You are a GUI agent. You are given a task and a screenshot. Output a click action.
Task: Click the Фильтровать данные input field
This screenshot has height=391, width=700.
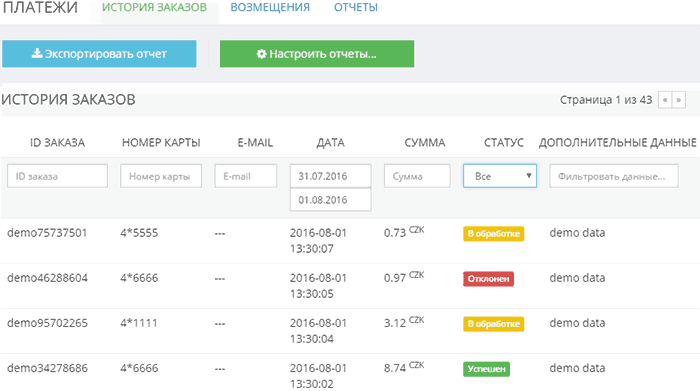(614, 176)
